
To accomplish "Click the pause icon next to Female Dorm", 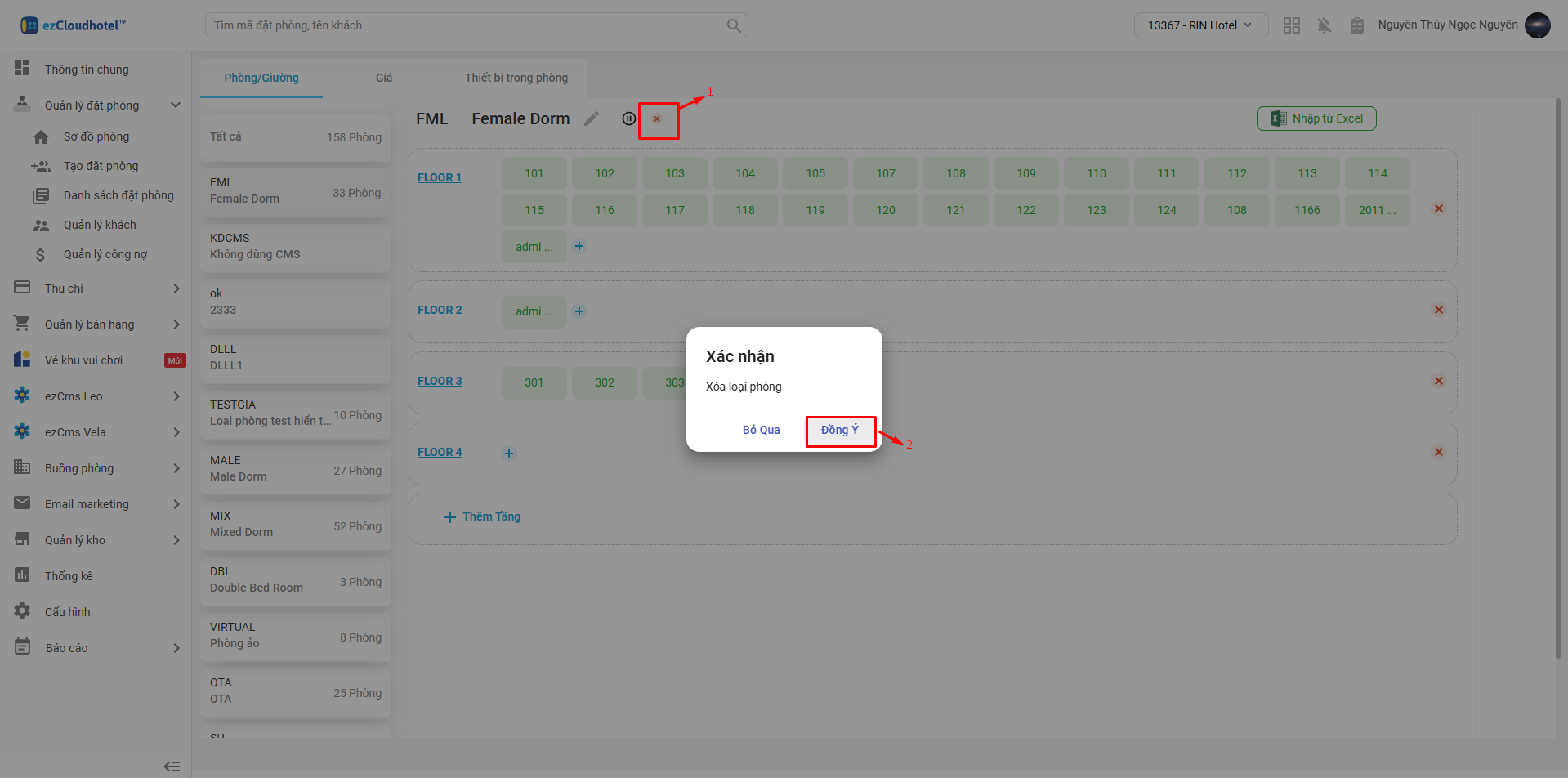I will pos(628,118).
